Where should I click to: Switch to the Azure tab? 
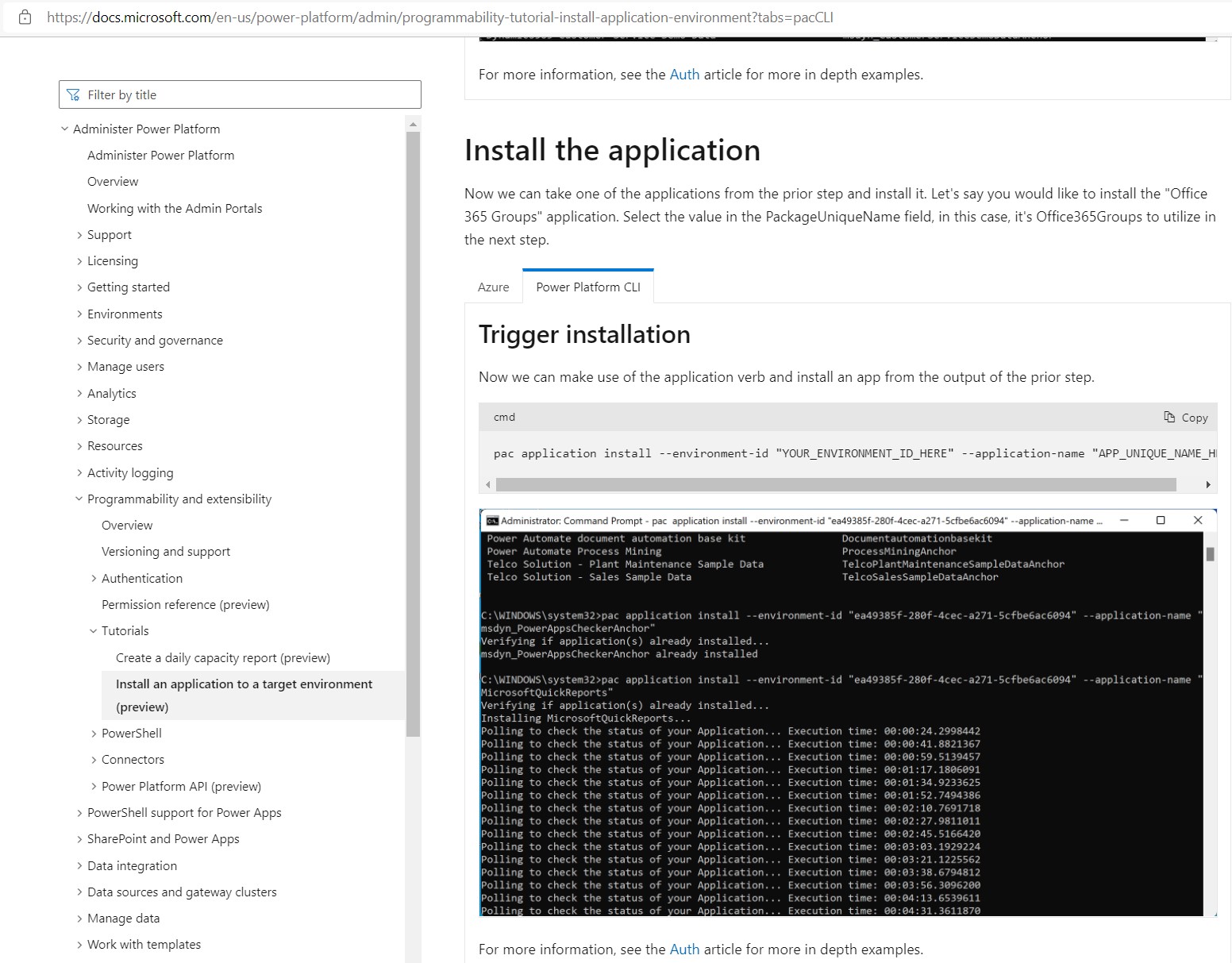click(x=493, y=287)
